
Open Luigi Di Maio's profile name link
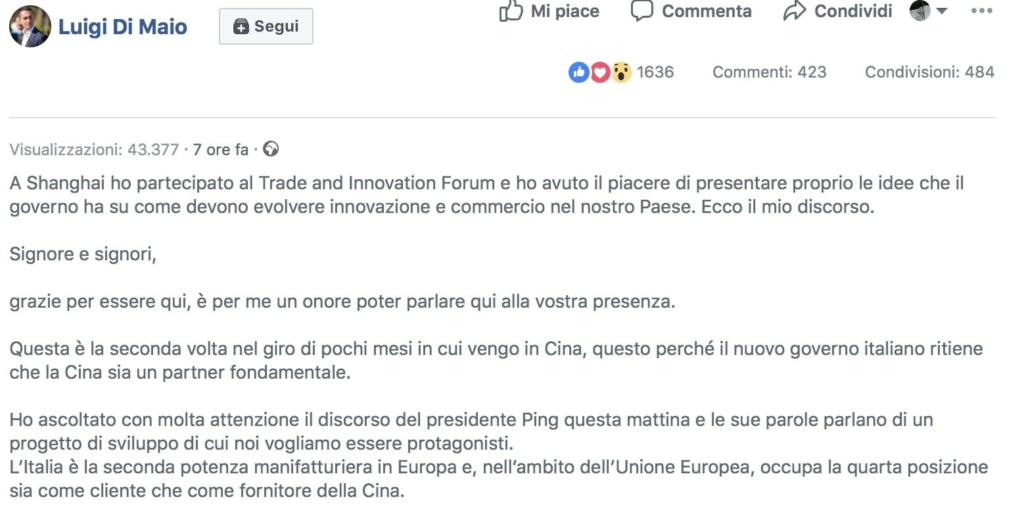click(x=122, y=27)
